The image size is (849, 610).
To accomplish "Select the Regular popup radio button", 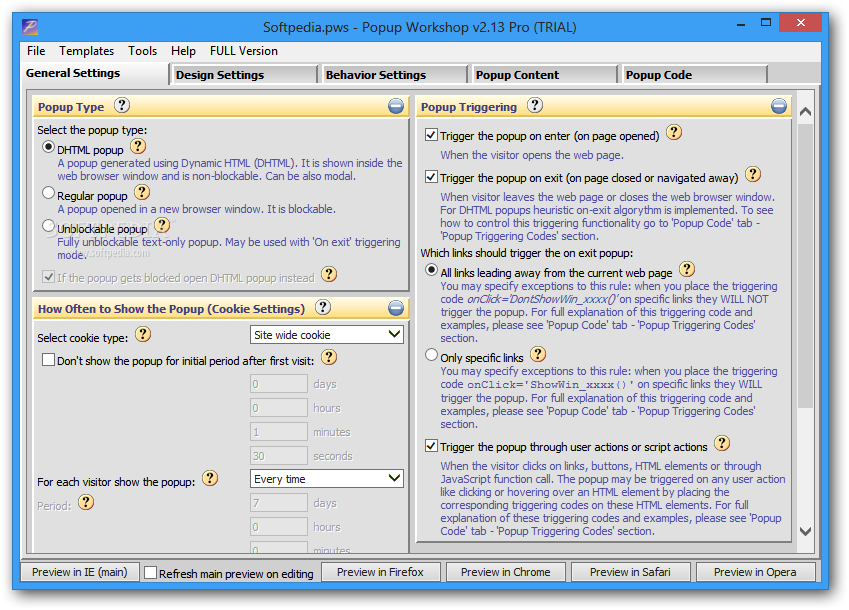I will coord(48,193).
